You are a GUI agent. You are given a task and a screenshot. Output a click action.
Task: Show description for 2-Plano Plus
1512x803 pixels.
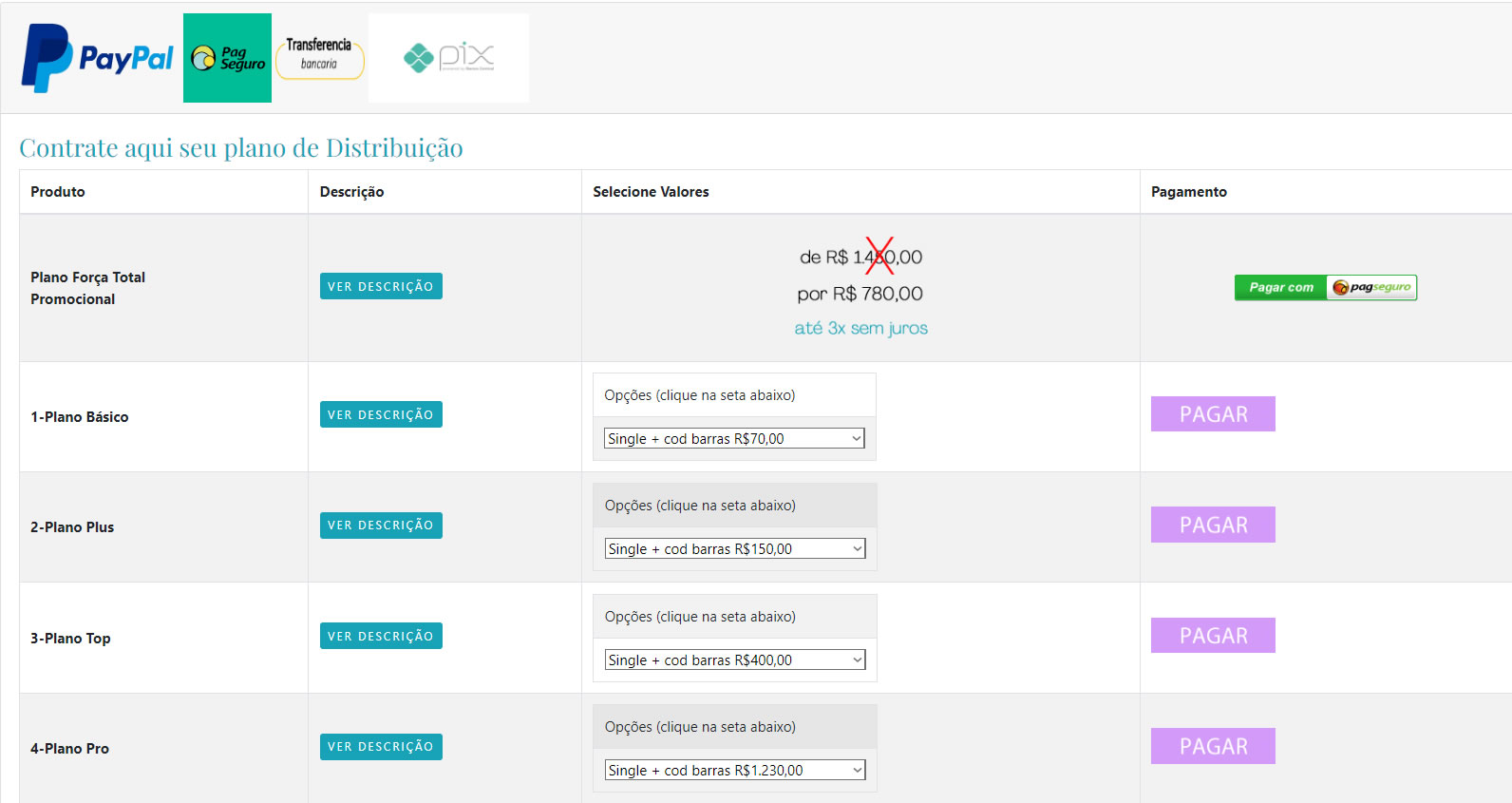[x=381, y=525]
